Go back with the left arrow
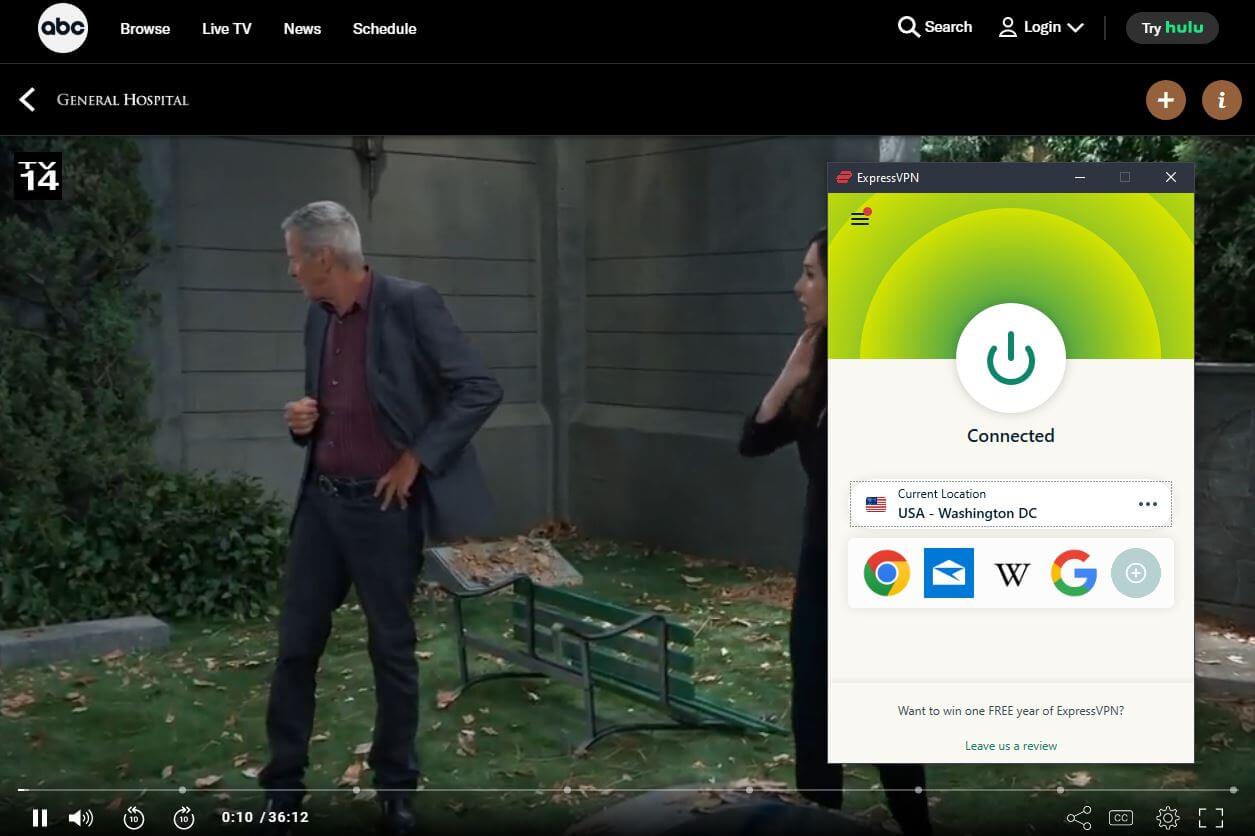The width and height of the screenshot is (1255, 836). click(27, 99)
